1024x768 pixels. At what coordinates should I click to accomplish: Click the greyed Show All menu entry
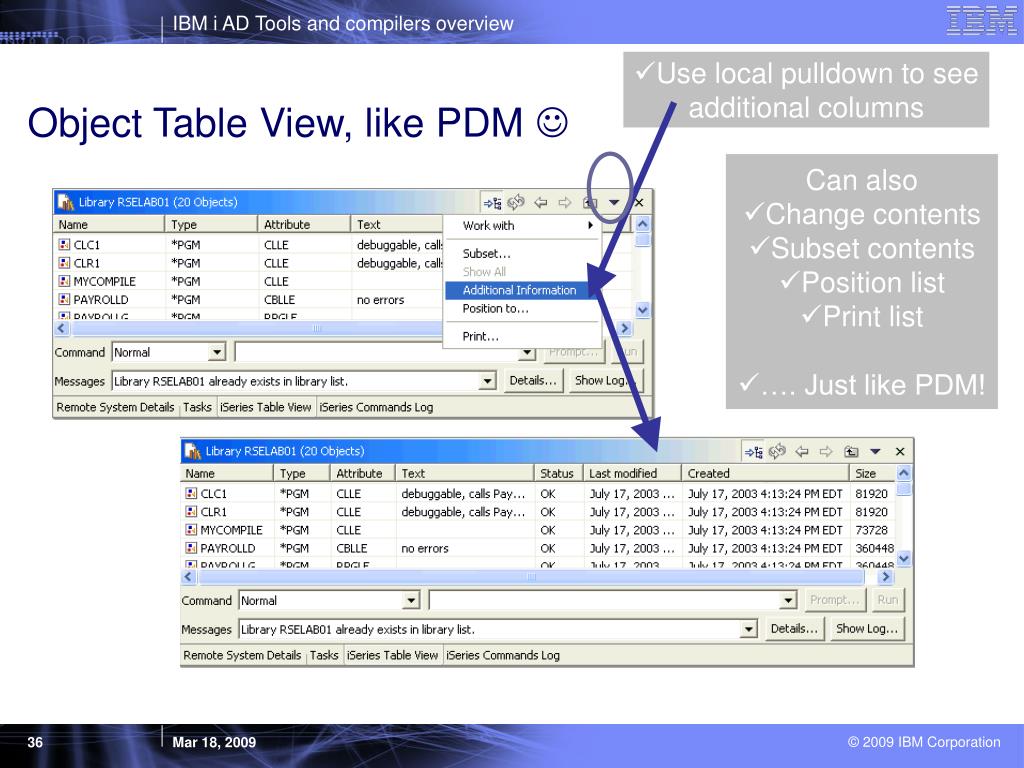(x=522, y=272)
